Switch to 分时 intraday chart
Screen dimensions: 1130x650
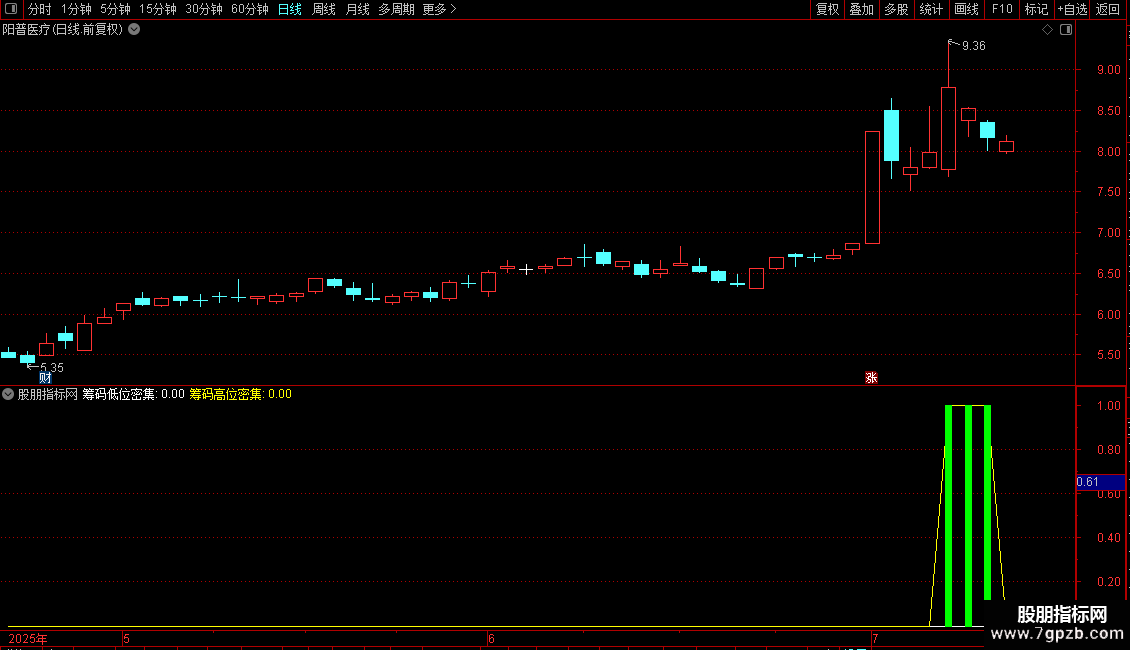pyautogui.click(x=40, y=9)
